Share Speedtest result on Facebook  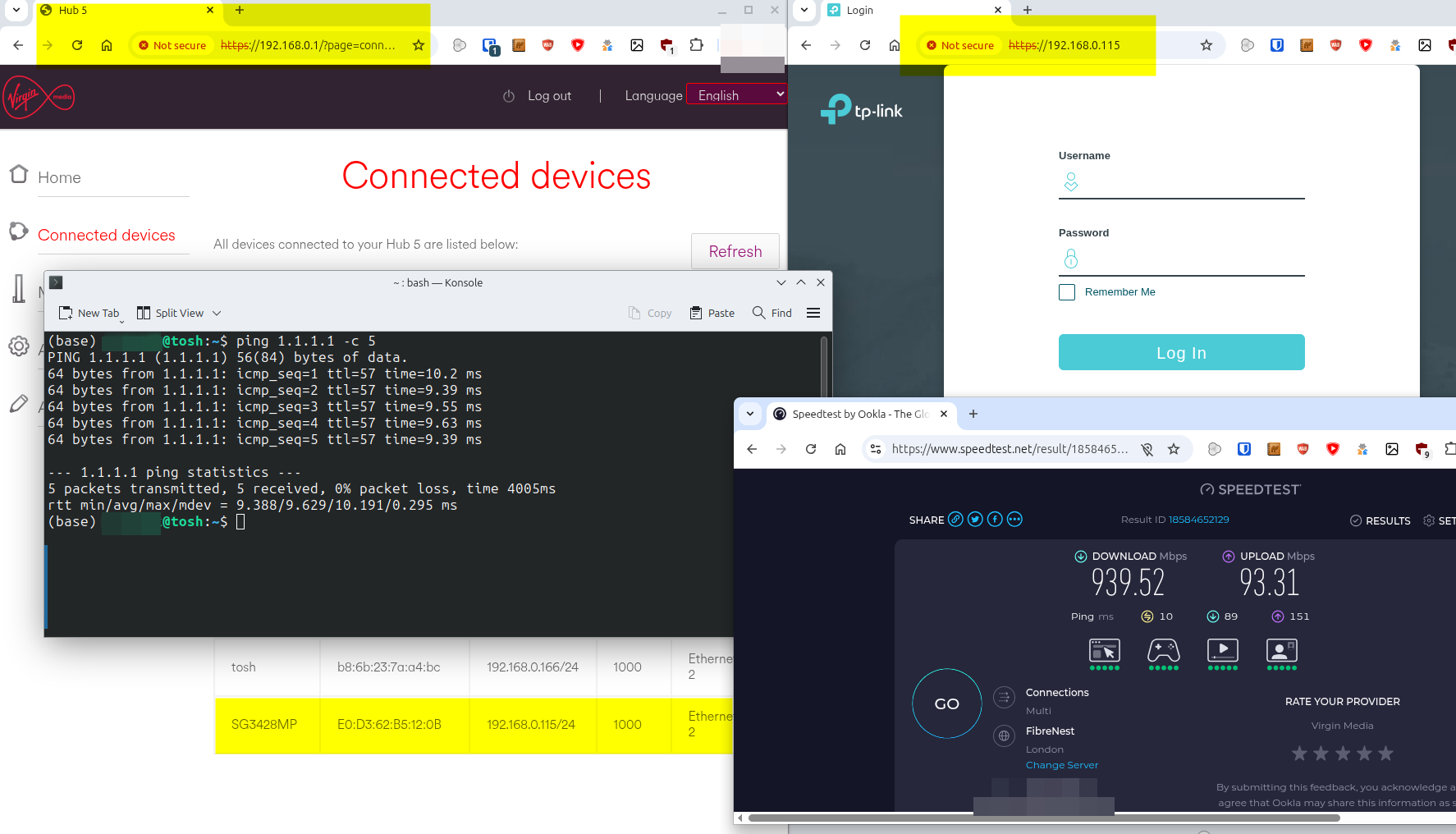click(995, 519)
